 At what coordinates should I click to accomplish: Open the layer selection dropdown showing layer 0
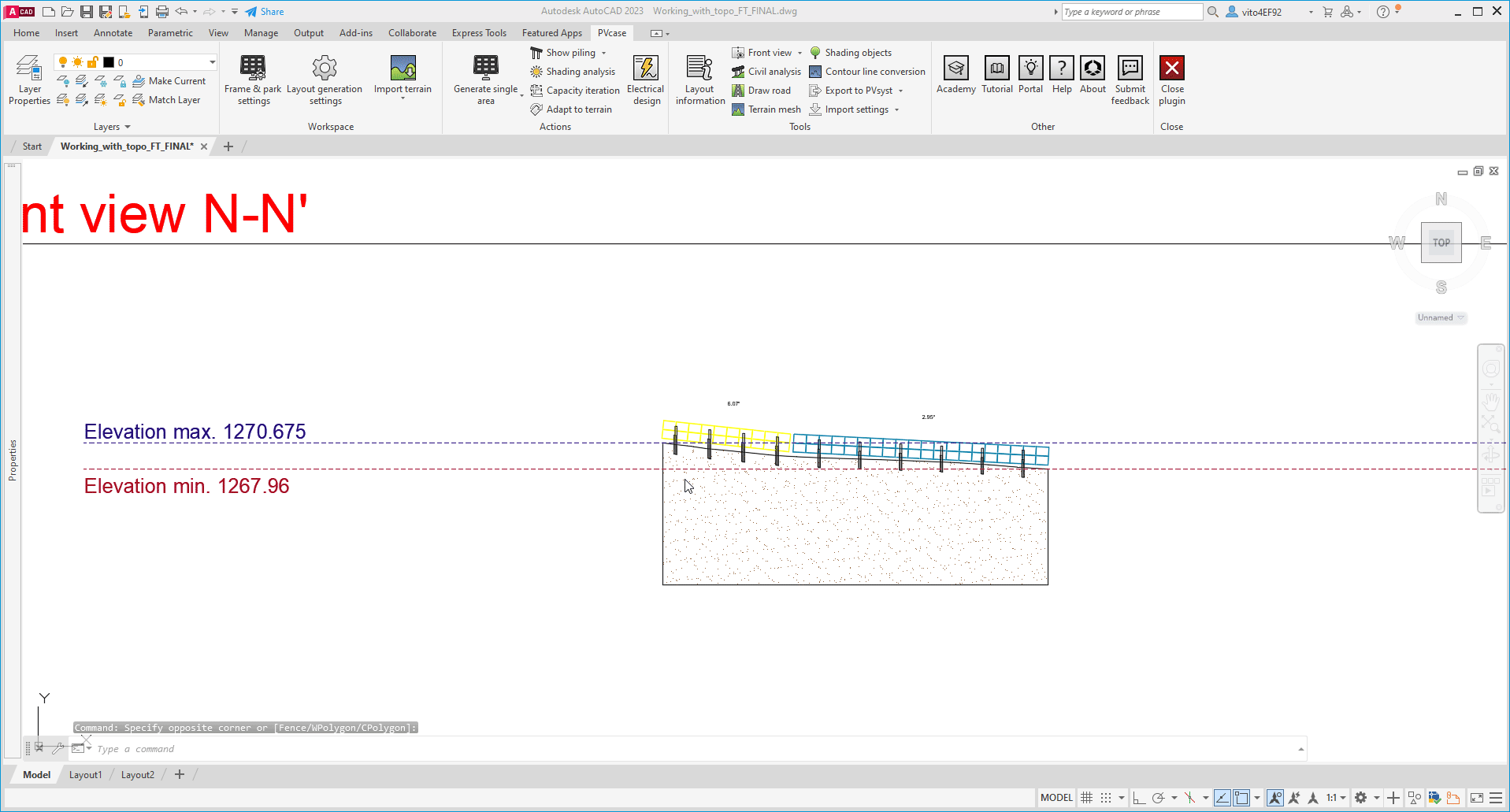[x=211, y=61]
